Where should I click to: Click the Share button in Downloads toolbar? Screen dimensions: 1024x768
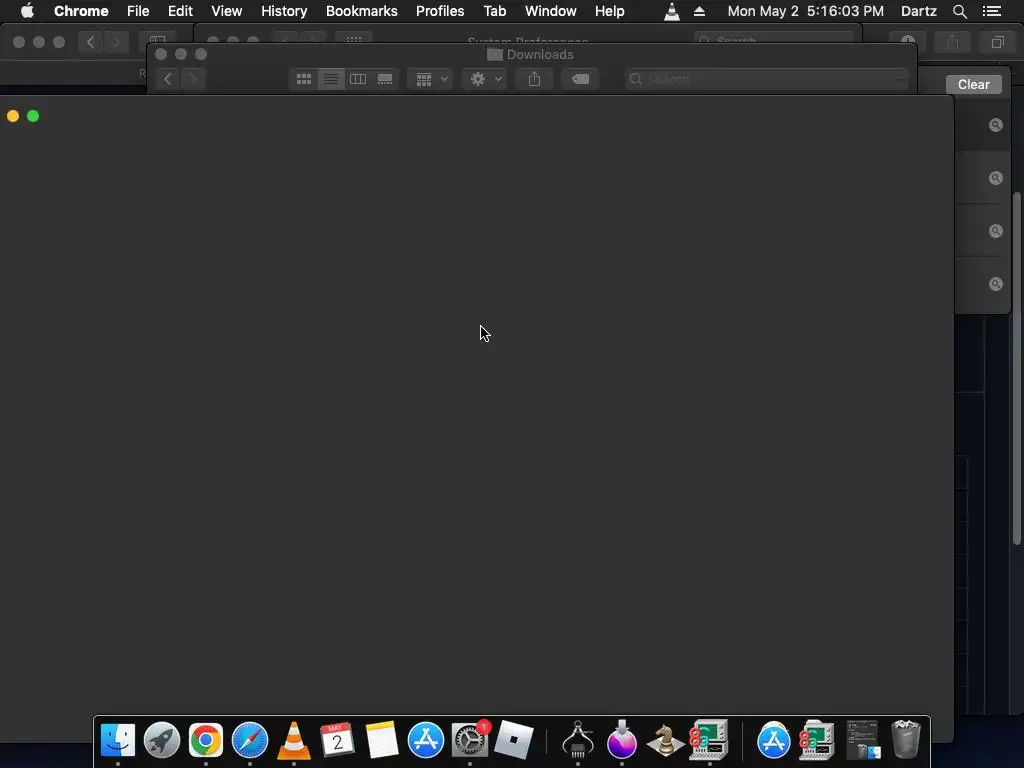(x=534, y=79)
